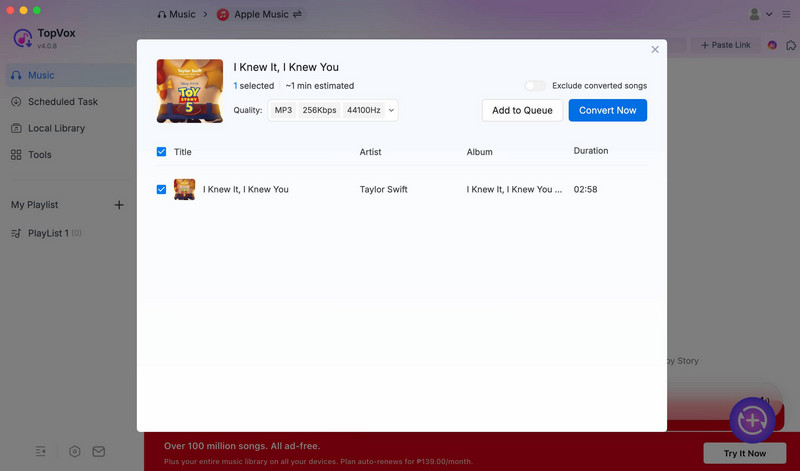
Task: Open the mail feedback icon
Action: pos(98,451)
